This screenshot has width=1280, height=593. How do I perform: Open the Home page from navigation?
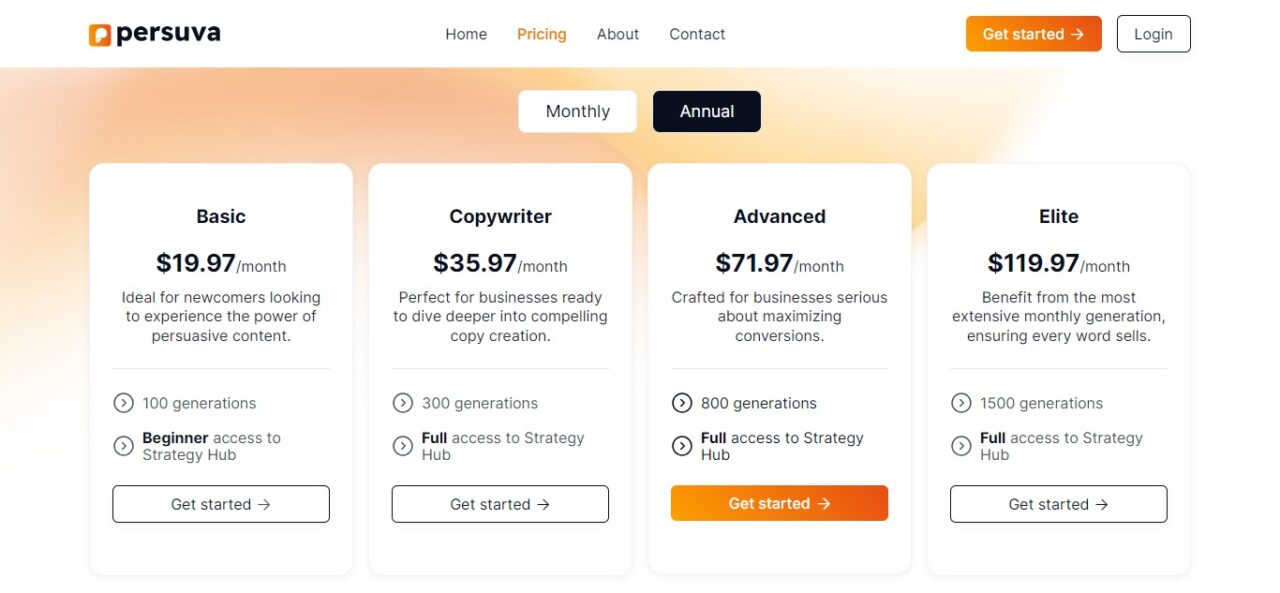466,34
